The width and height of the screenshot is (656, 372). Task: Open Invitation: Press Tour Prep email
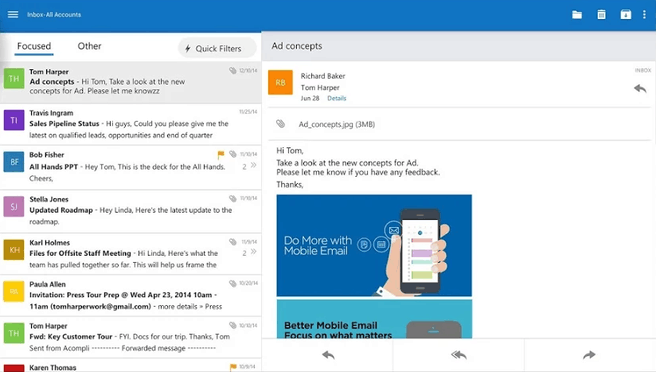point(131,295)
